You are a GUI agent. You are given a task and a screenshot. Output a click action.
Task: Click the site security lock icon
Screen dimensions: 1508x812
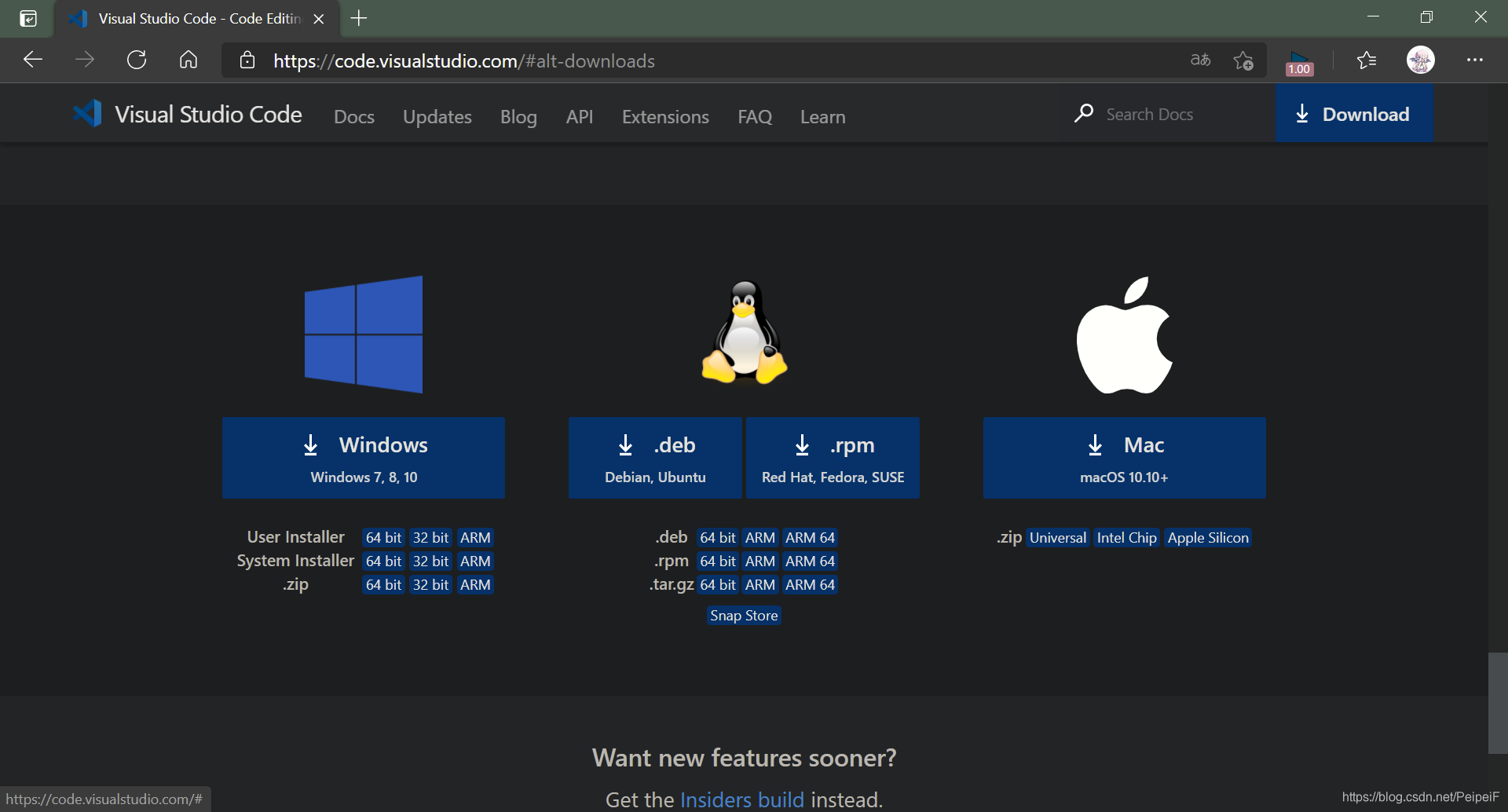point(247,60)
